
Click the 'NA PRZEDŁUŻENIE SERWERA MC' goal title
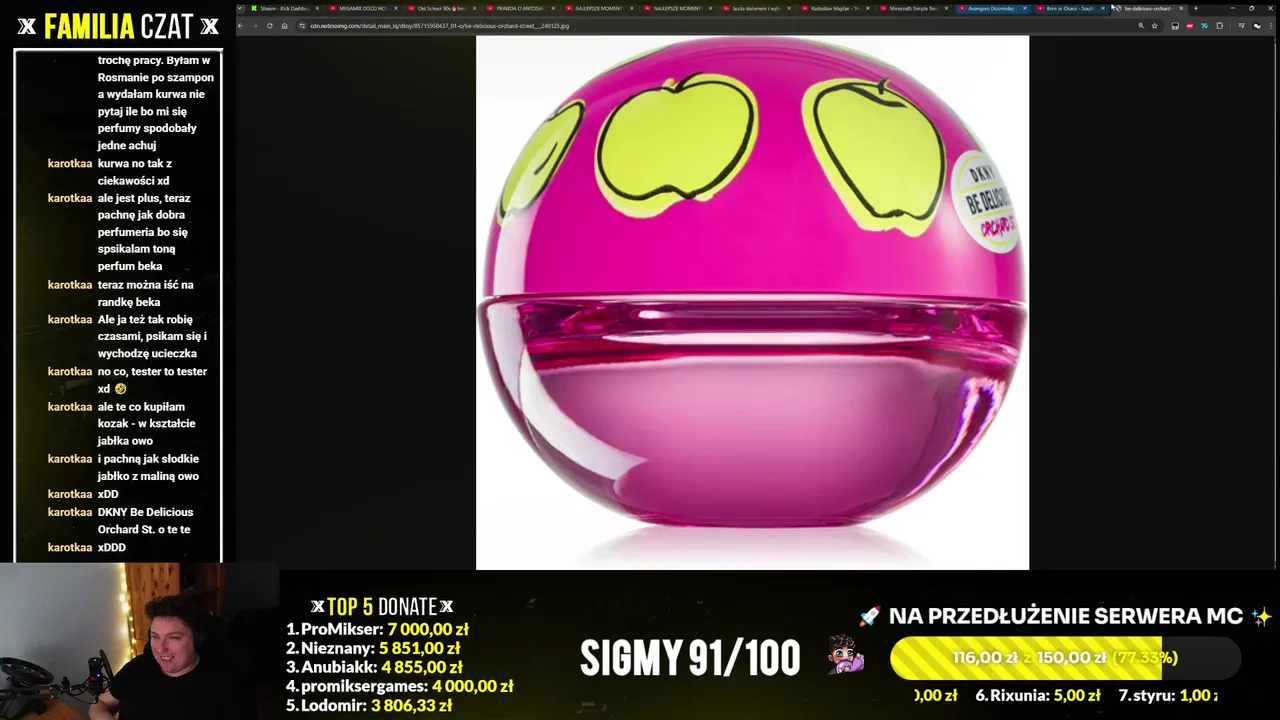point(1065,616)
